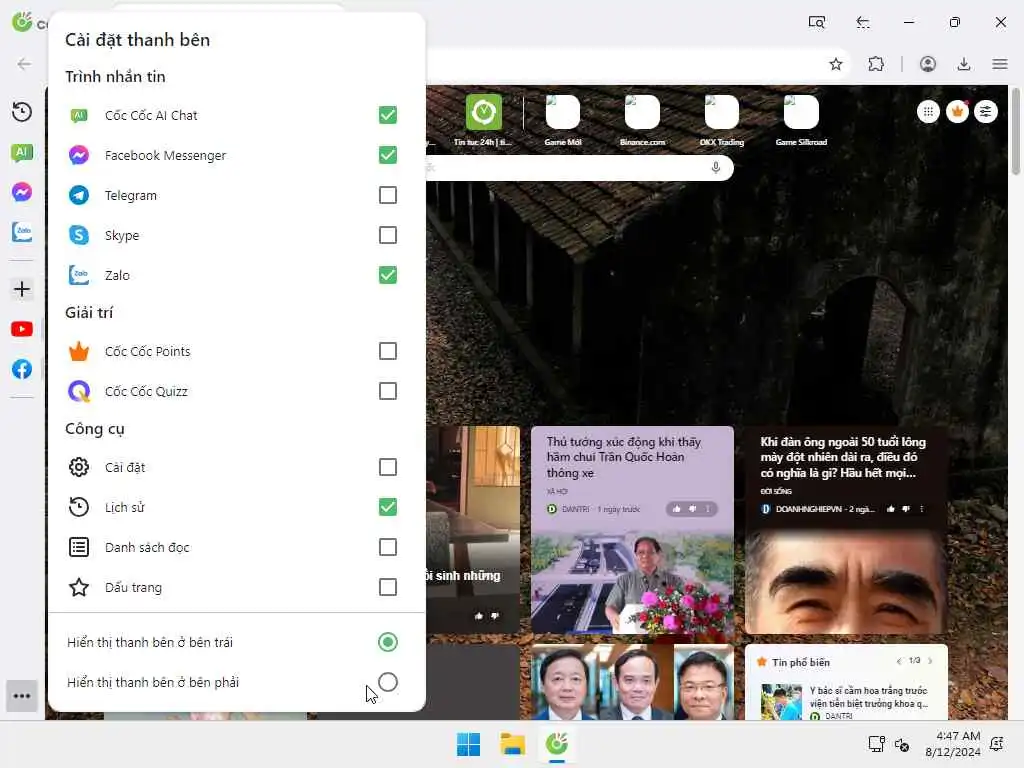The image size is (1024, 768).
Task: Open new tab customize sliders icon
Action: pyautogui.click(x=985, y=112)
